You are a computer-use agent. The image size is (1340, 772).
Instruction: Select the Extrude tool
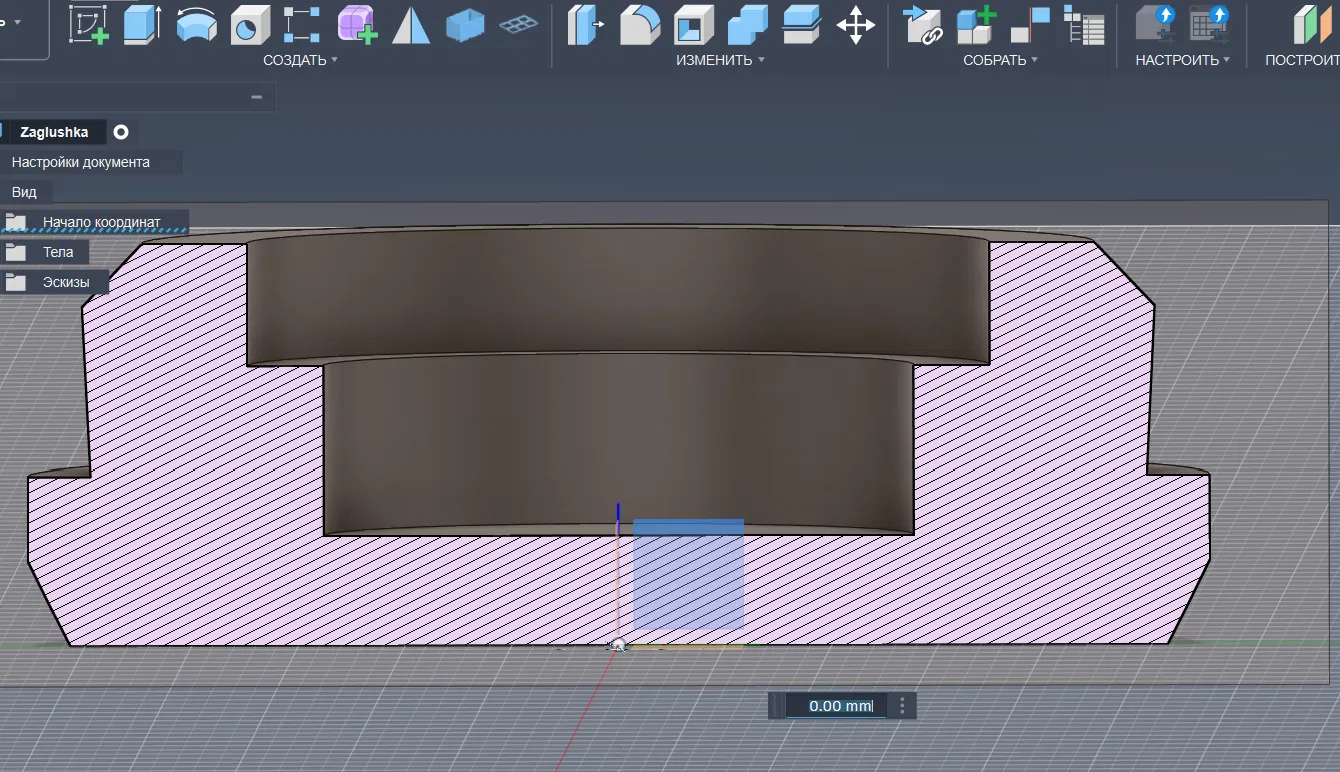pos(143,24)
